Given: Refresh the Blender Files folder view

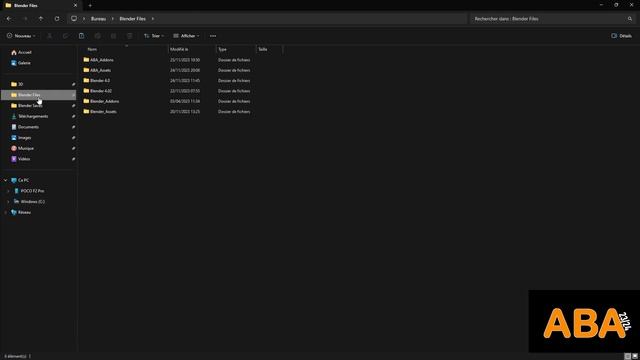Looking at the screenshot, I should 57,19.
